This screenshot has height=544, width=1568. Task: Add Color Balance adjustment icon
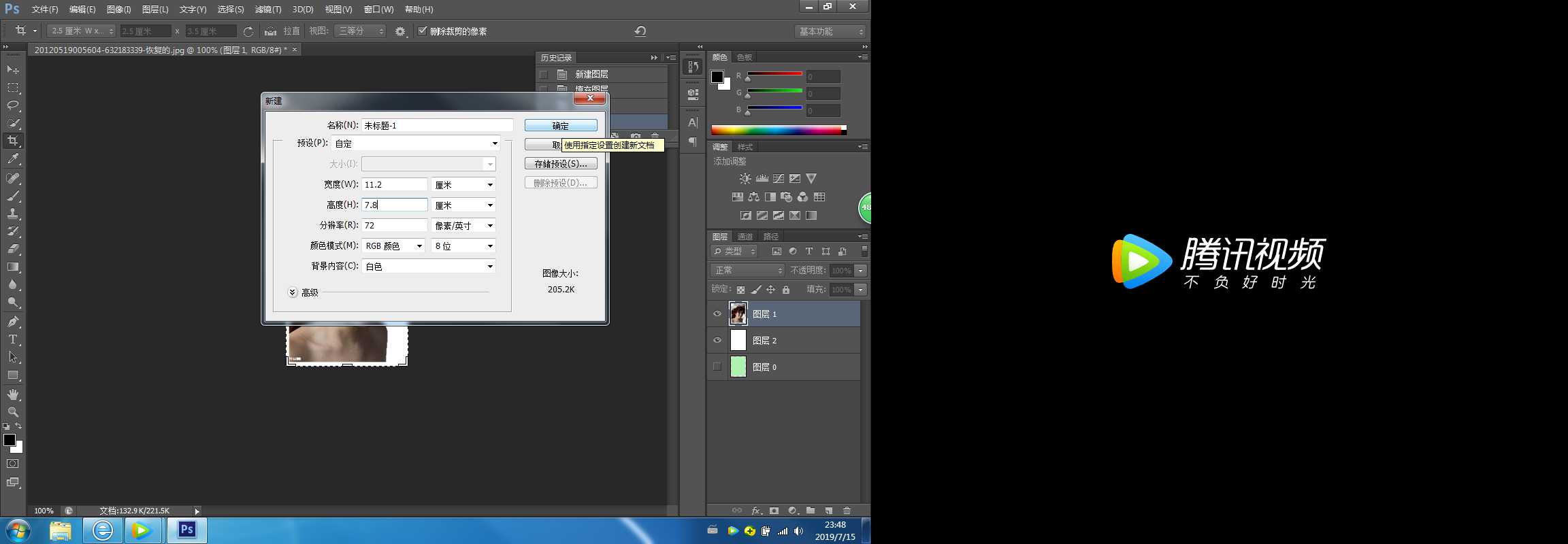coord(753,197)
